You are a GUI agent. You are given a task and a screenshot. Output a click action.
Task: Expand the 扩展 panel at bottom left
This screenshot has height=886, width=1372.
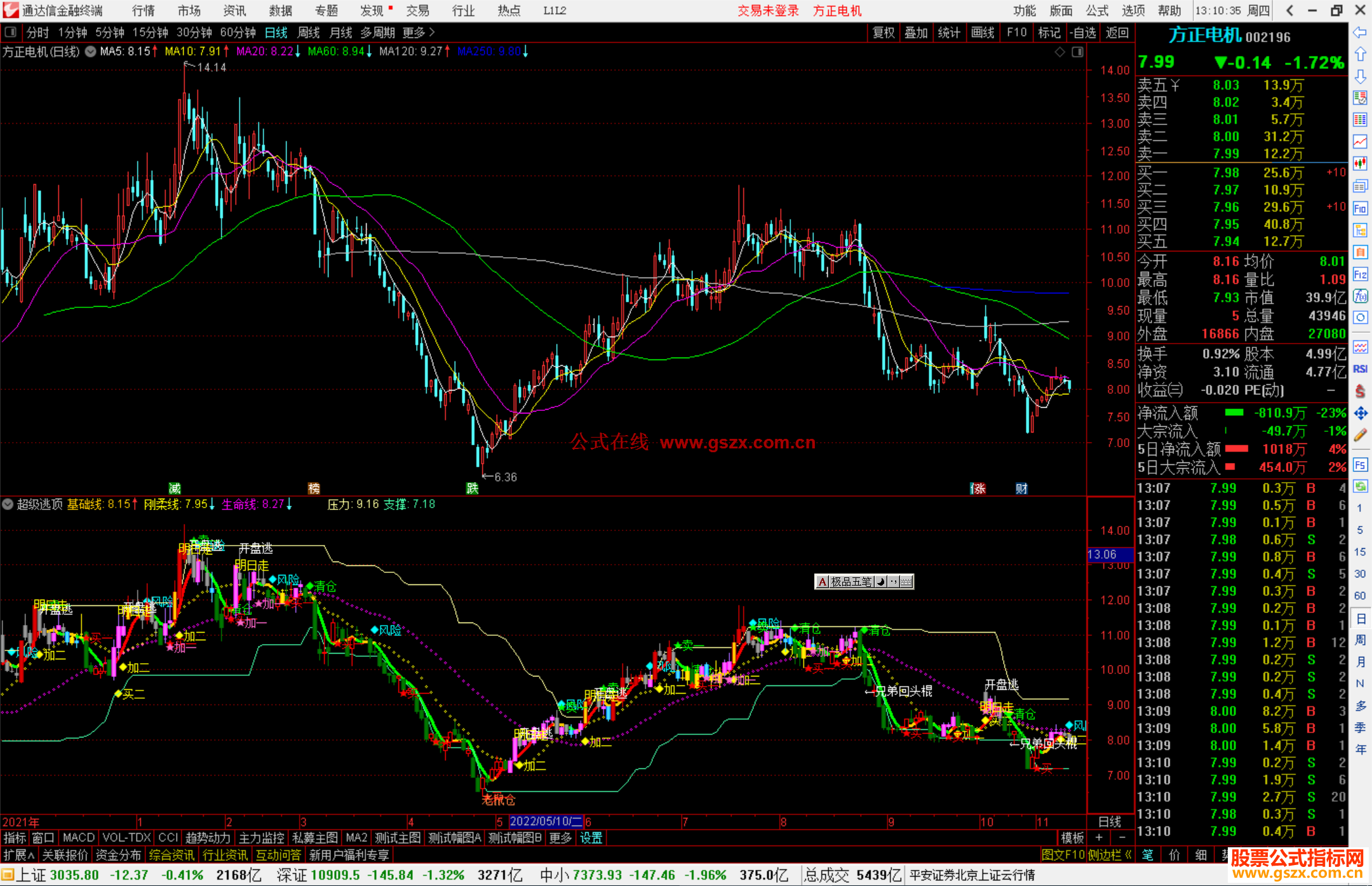(19, 855)
